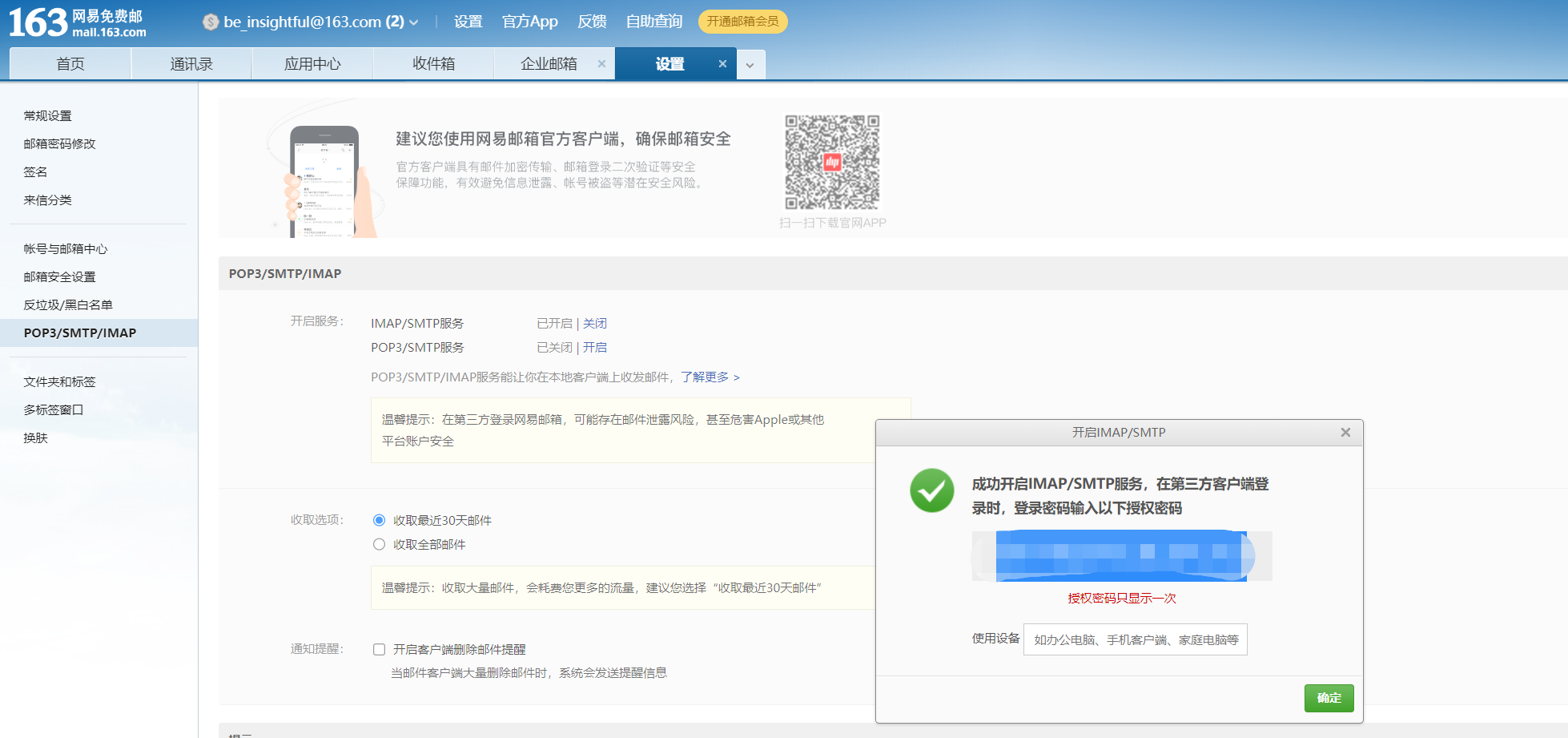Close the 设置 tab
The height and width of the screenshot is (738, 1568).
click(x=722, y=64)
